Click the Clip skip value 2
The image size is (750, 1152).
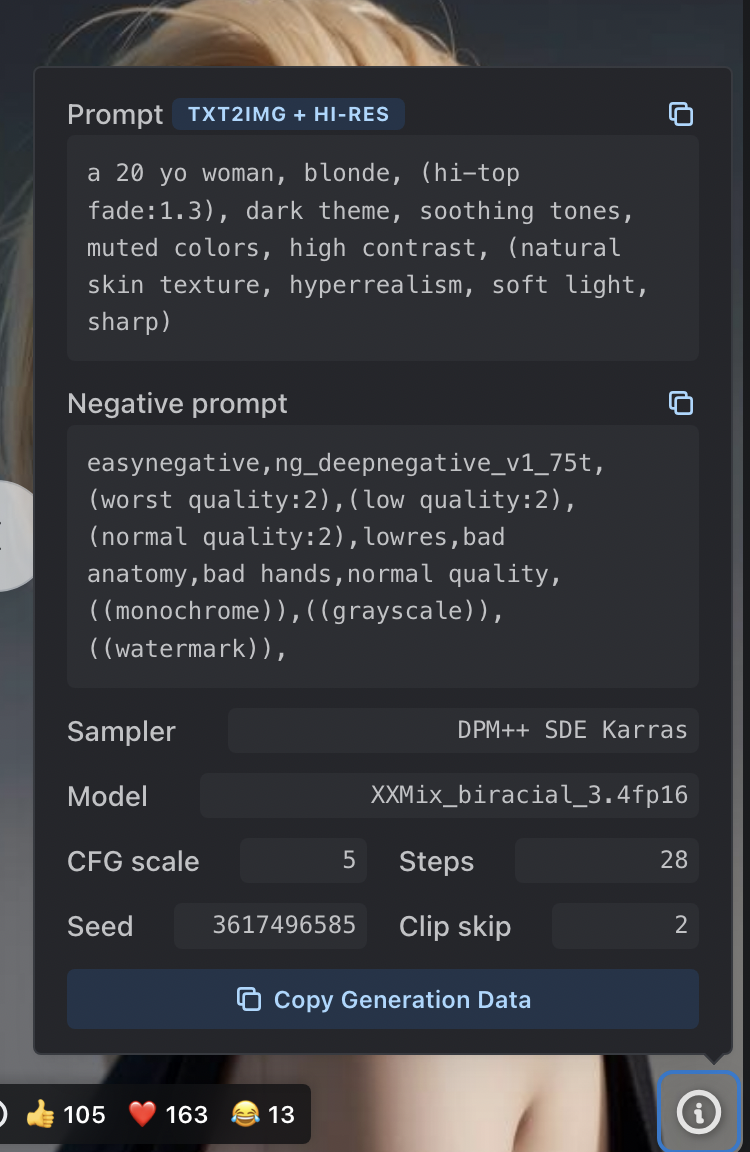625,926
